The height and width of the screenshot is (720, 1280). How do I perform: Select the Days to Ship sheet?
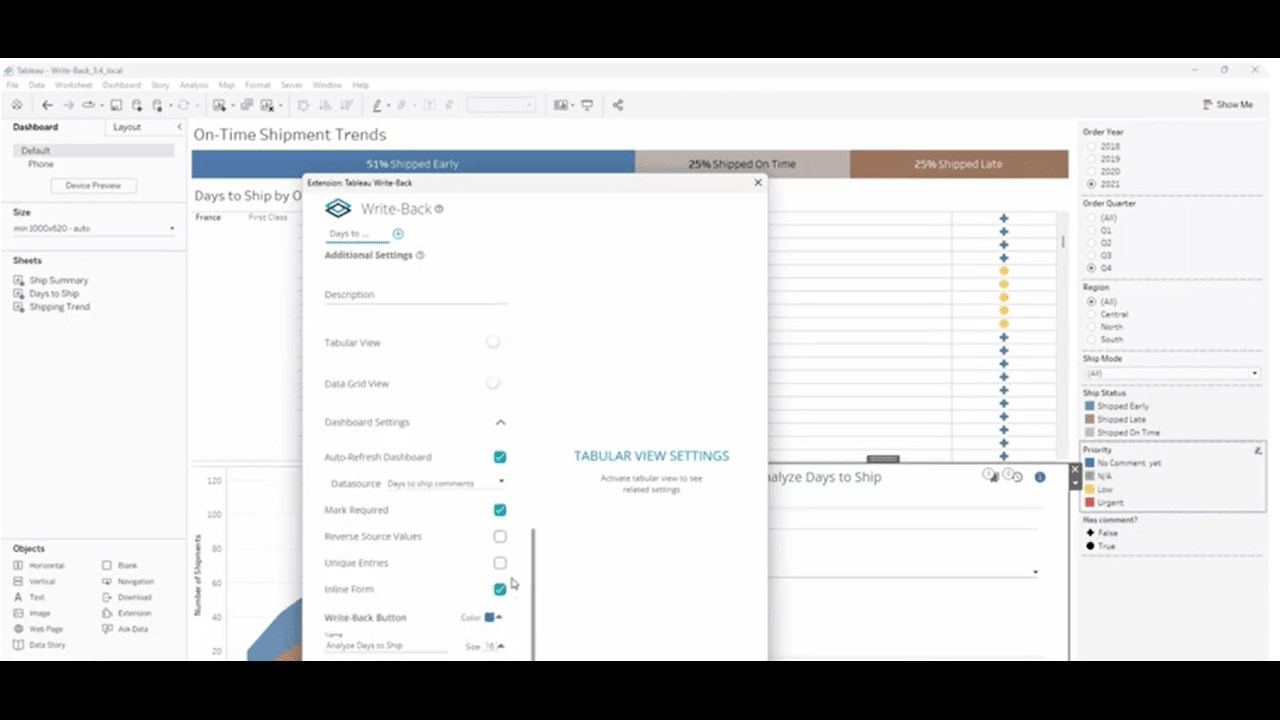[54, 294]
